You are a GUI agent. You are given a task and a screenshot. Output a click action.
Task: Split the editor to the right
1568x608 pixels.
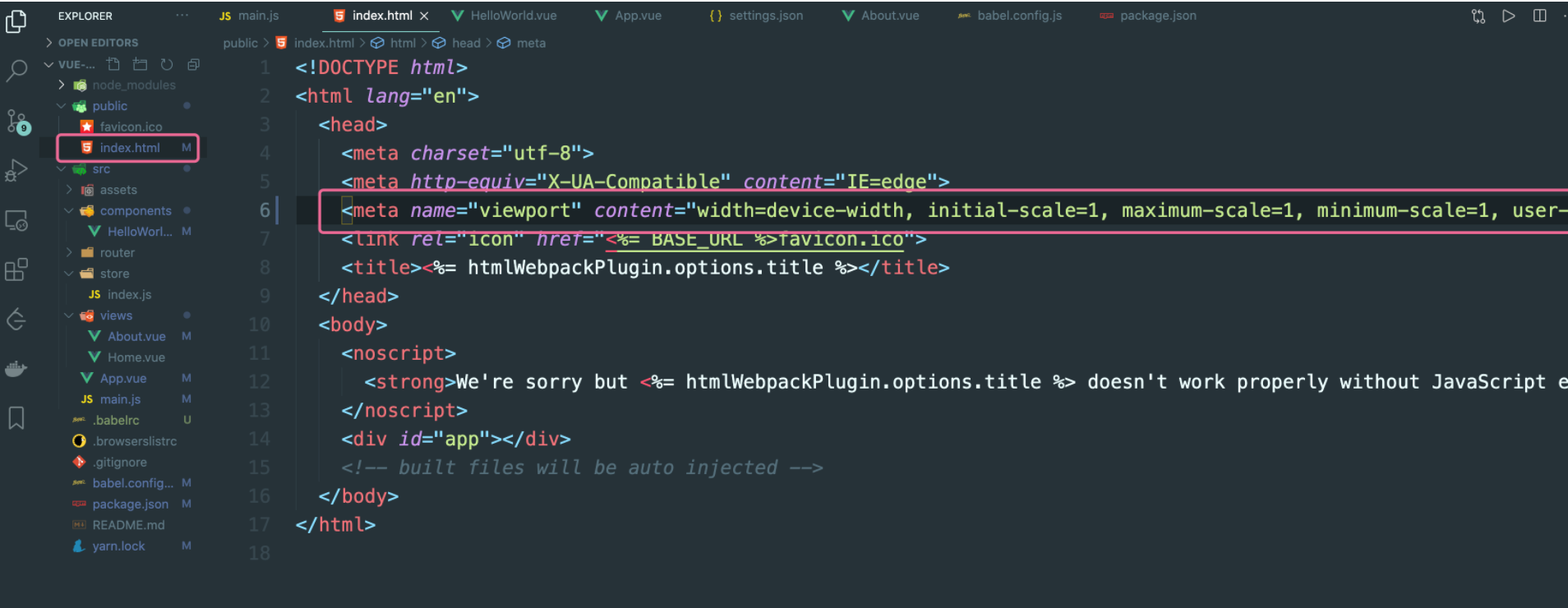coord(1540,16)
